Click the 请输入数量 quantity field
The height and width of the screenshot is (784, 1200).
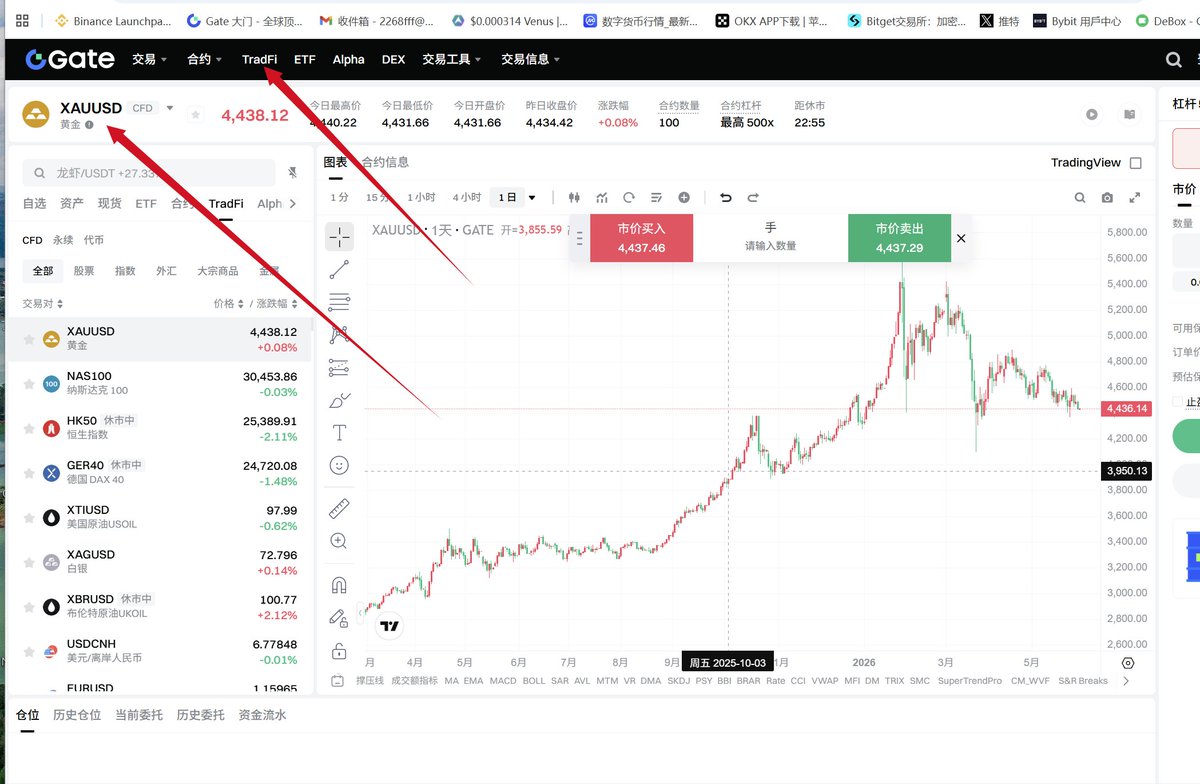(770, 246)
